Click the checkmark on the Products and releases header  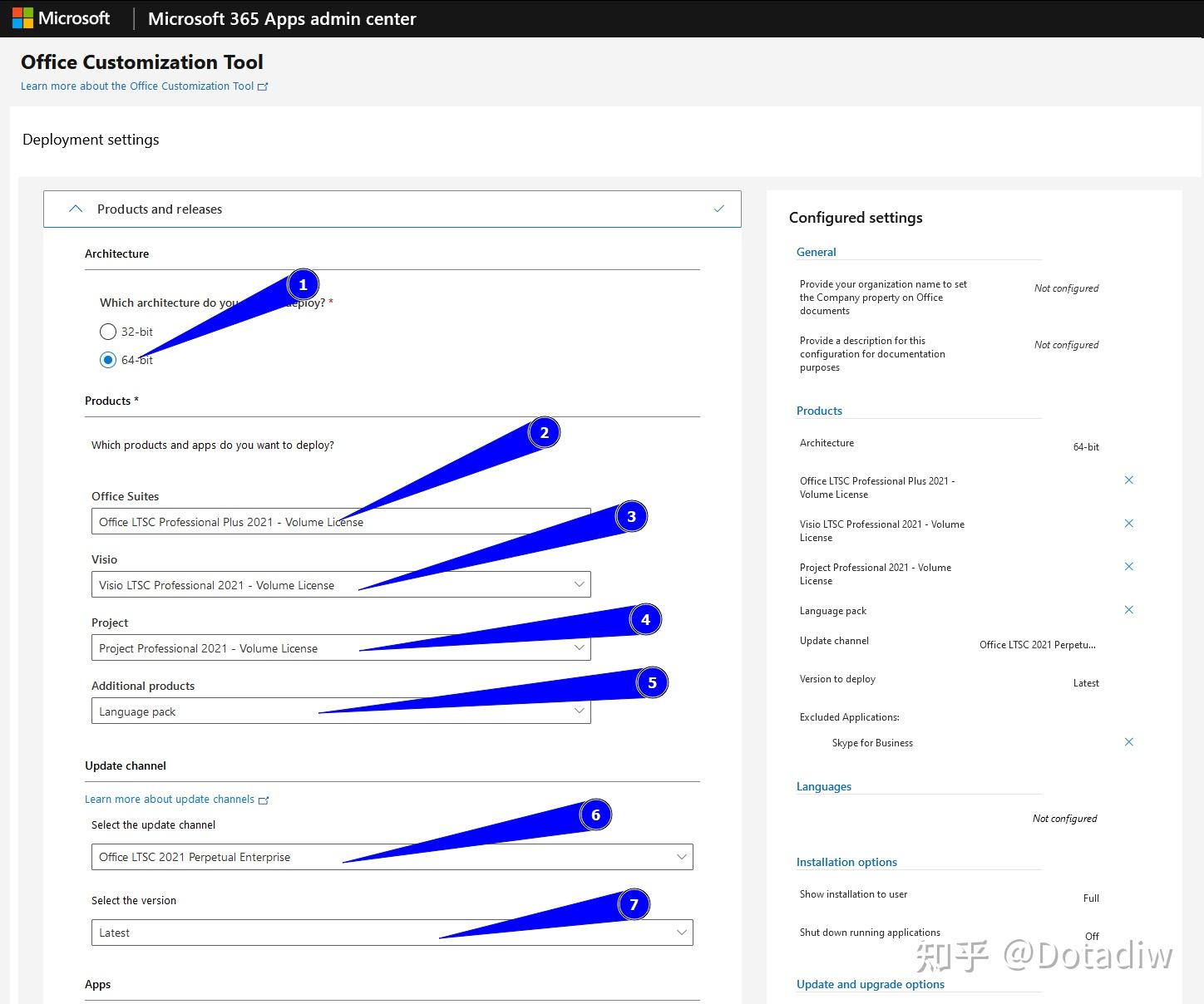click(x=718, y=209)
